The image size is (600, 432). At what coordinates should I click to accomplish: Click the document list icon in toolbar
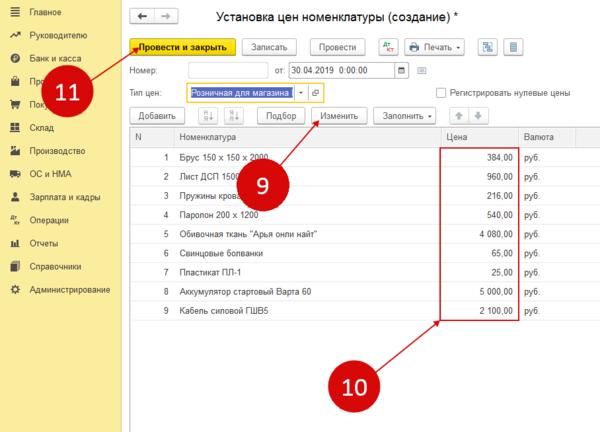point(514,47)
